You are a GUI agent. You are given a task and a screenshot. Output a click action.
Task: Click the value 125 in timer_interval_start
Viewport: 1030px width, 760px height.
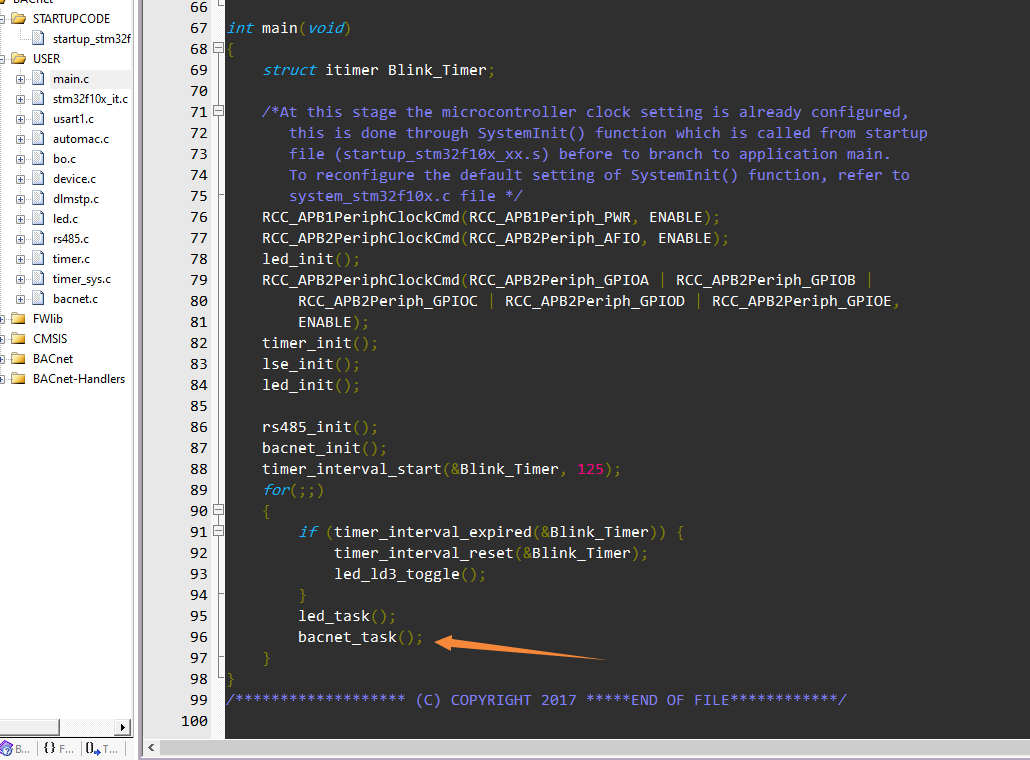(590, 469)
